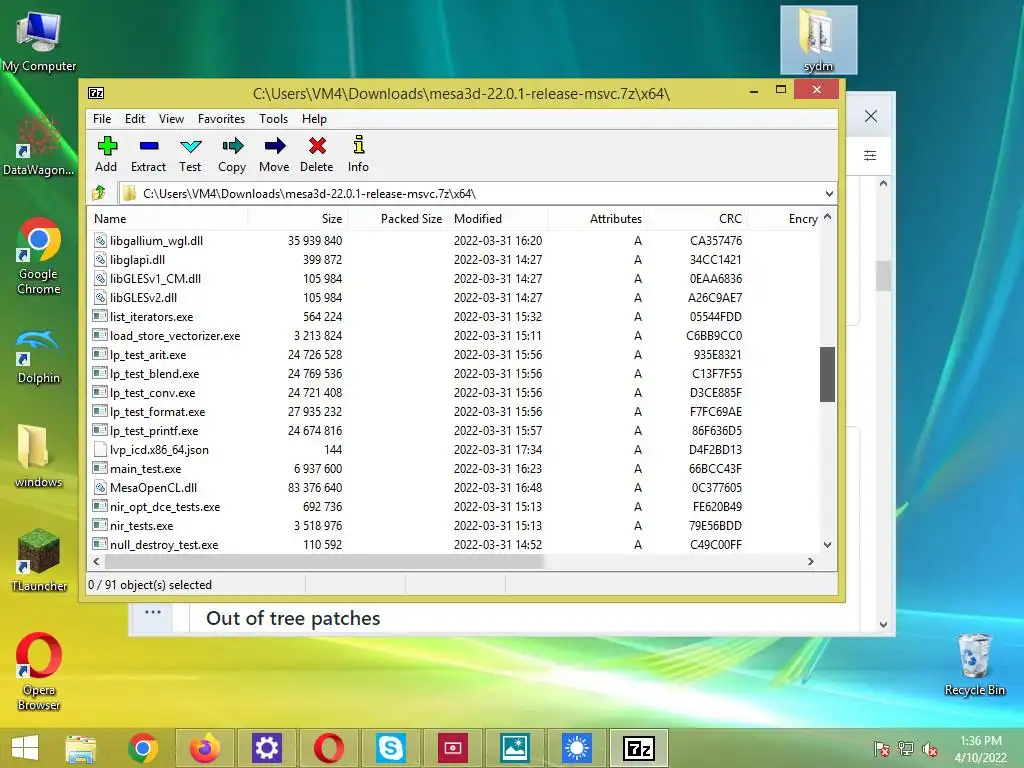
Task: Select list_iterators.exe file
Action: coord(151,317)
